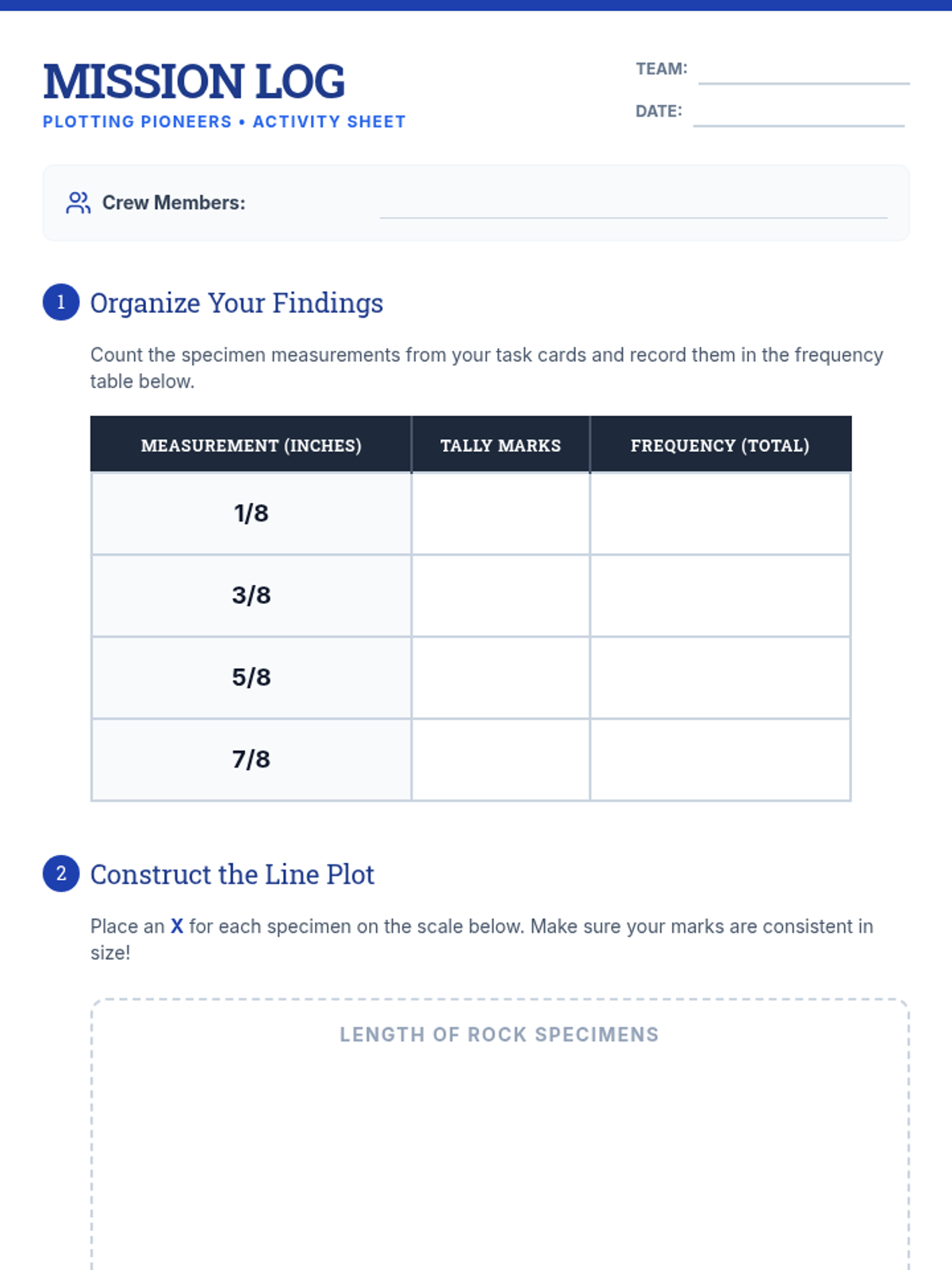Image resolution: width=952 pixels, height=1270 pixels.
Task: Click the Crew Members people icon
Action: [x=78, y=203]
